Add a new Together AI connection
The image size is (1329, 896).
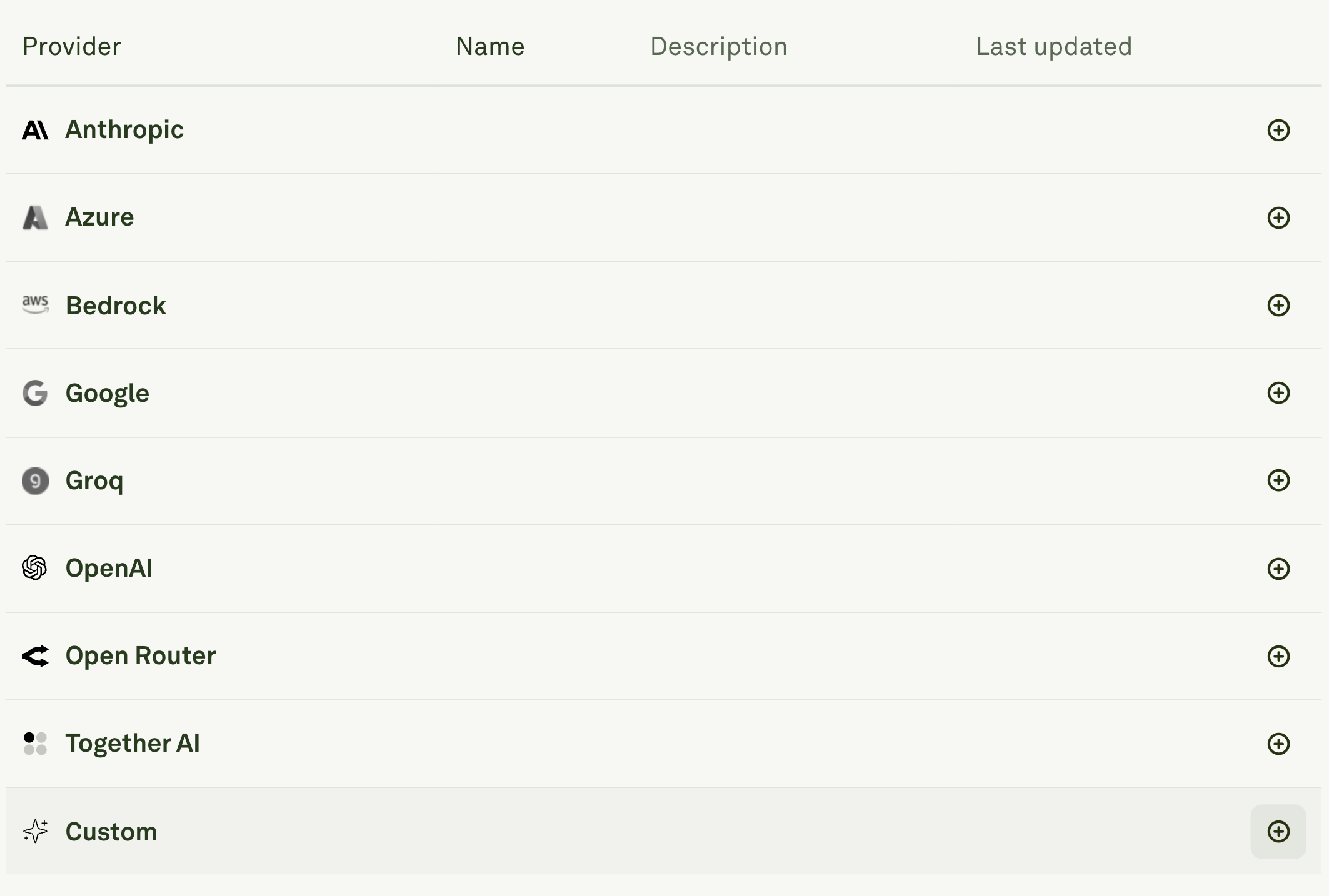[1280, 744]
